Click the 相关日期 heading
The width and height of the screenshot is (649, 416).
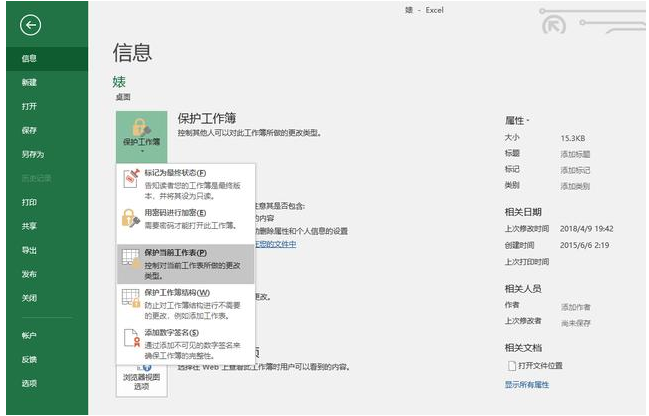pos(523,212)
